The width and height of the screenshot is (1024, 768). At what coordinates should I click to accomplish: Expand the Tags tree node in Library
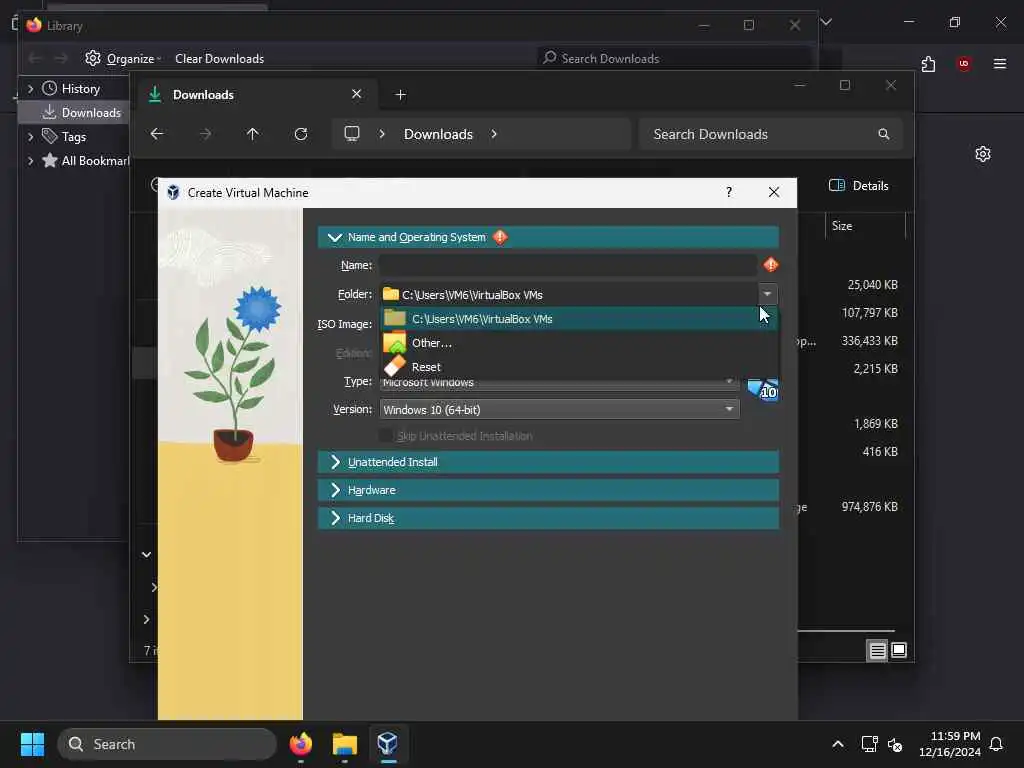coord(30,136)
